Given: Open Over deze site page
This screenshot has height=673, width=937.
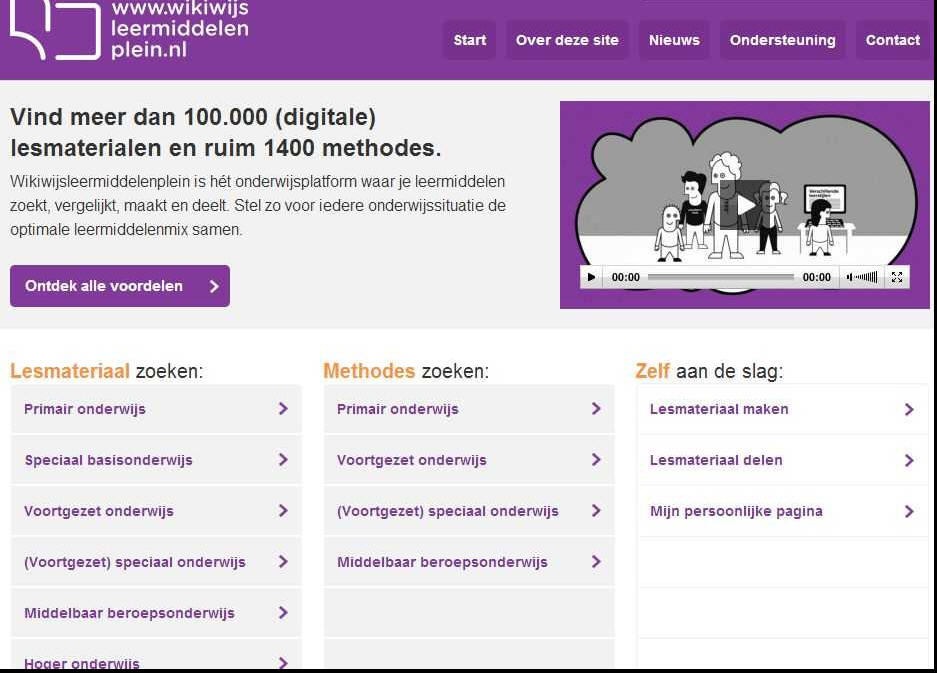Looking at the screenshot, I should [x=567, y=40].
